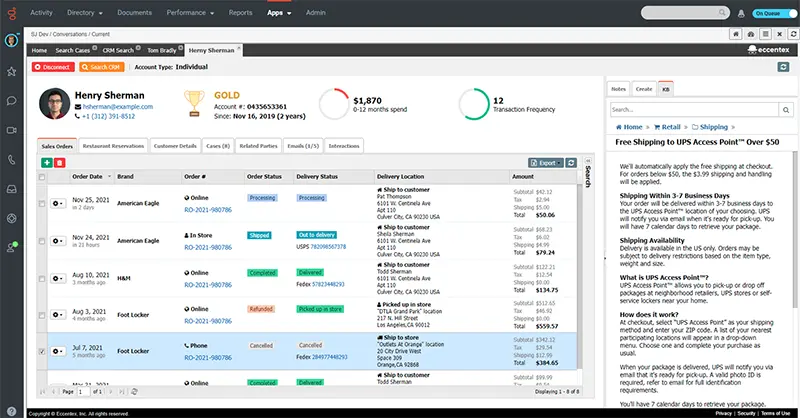Open the Notes tab in right panel
Viewport: 800px width, 418px height.
click(x=618, y=89)
